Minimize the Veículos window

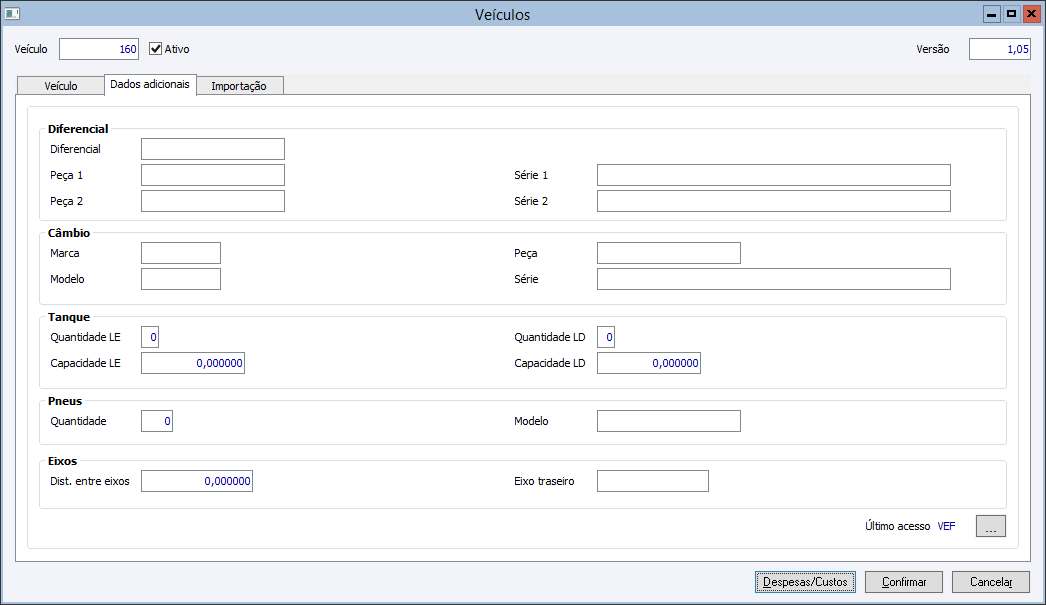992,14
